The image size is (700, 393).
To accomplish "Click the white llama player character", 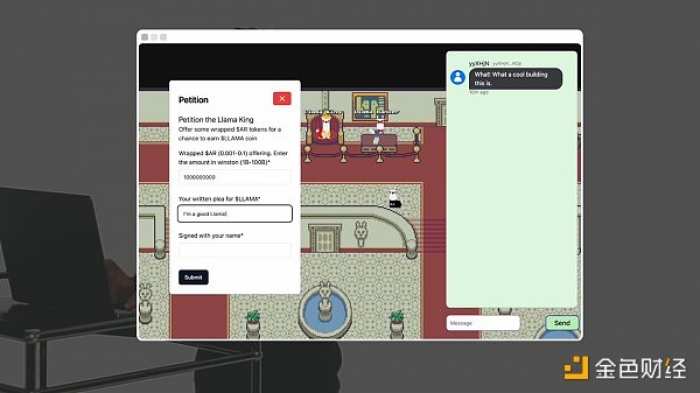I will click(x=394, y=199).
